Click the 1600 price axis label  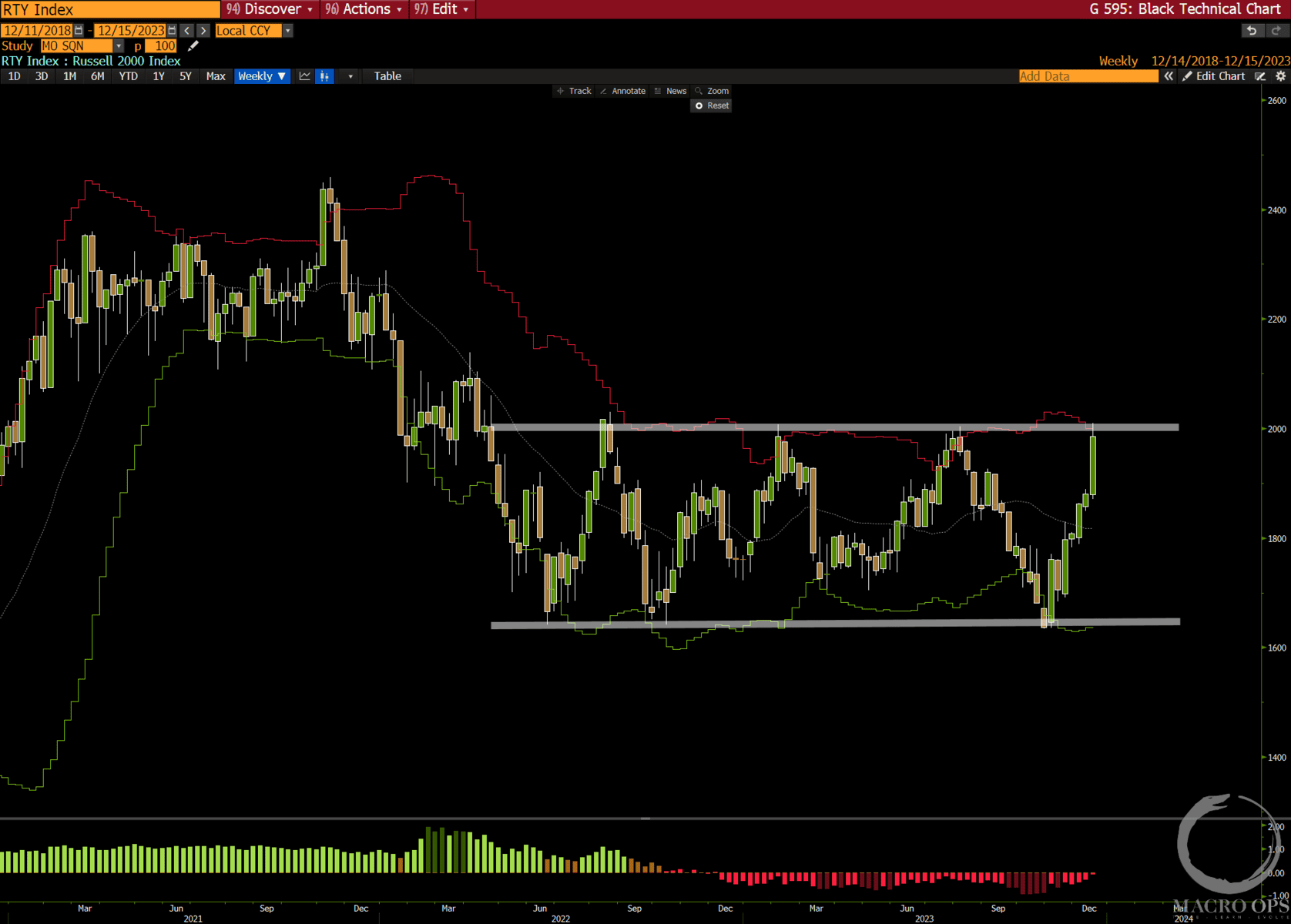click(1276, 648)
